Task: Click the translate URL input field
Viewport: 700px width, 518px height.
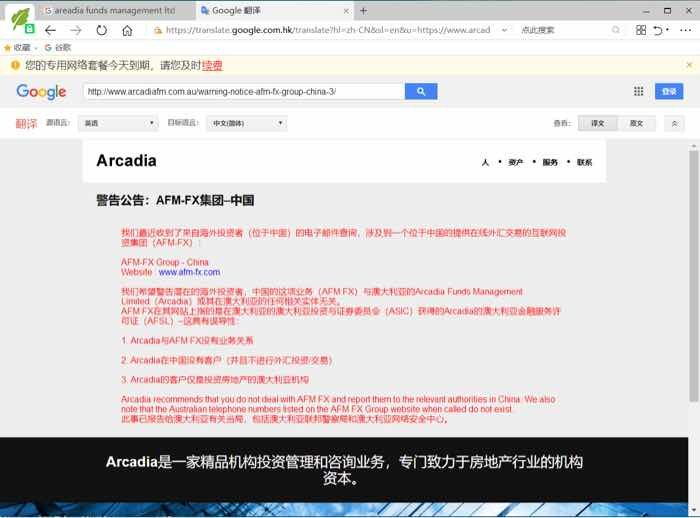Action: coord(244,92)
